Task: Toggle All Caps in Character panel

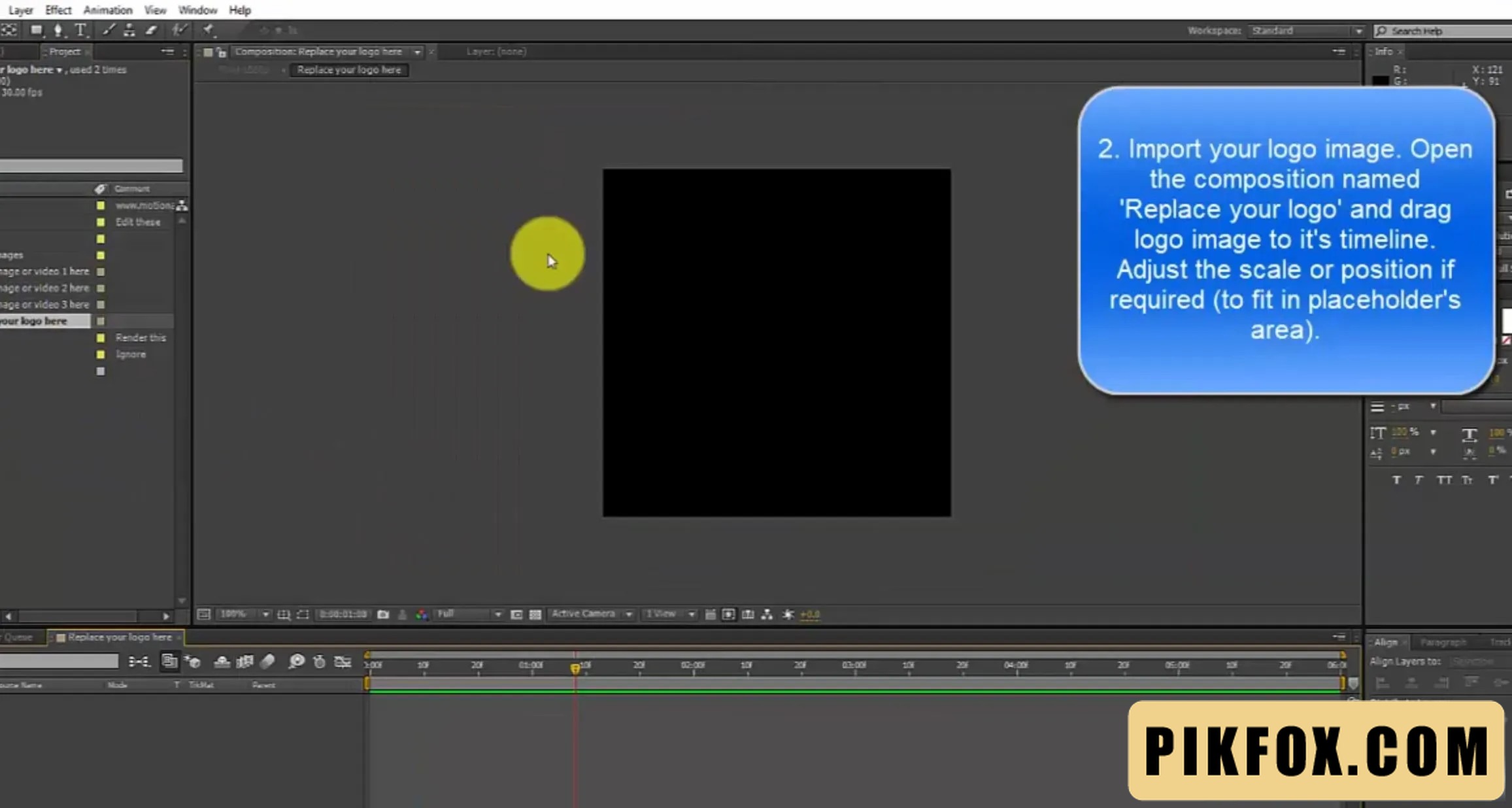Action: pos(1443,480)
